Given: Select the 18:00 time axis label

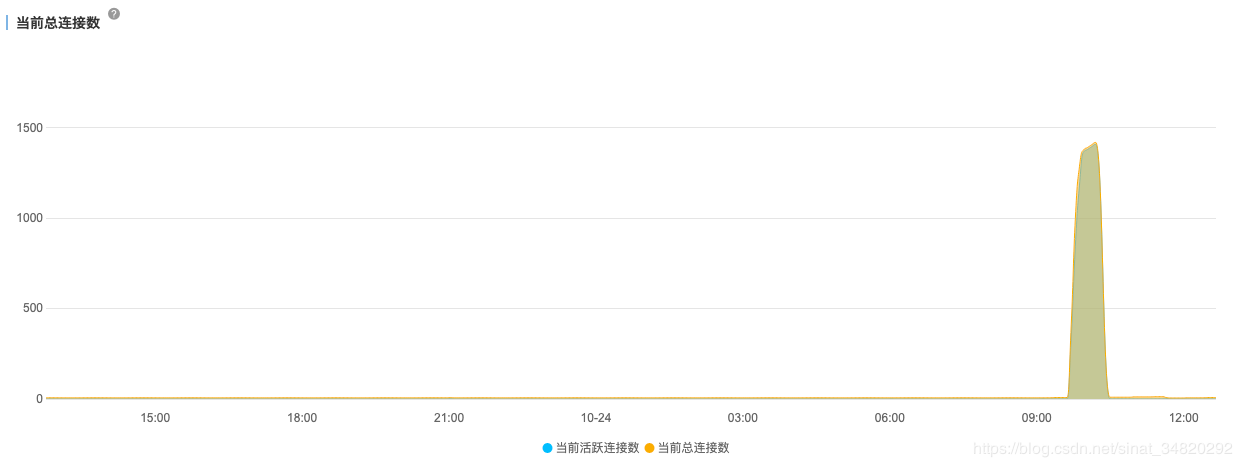Looking at the screenshot, I should 302,417.
